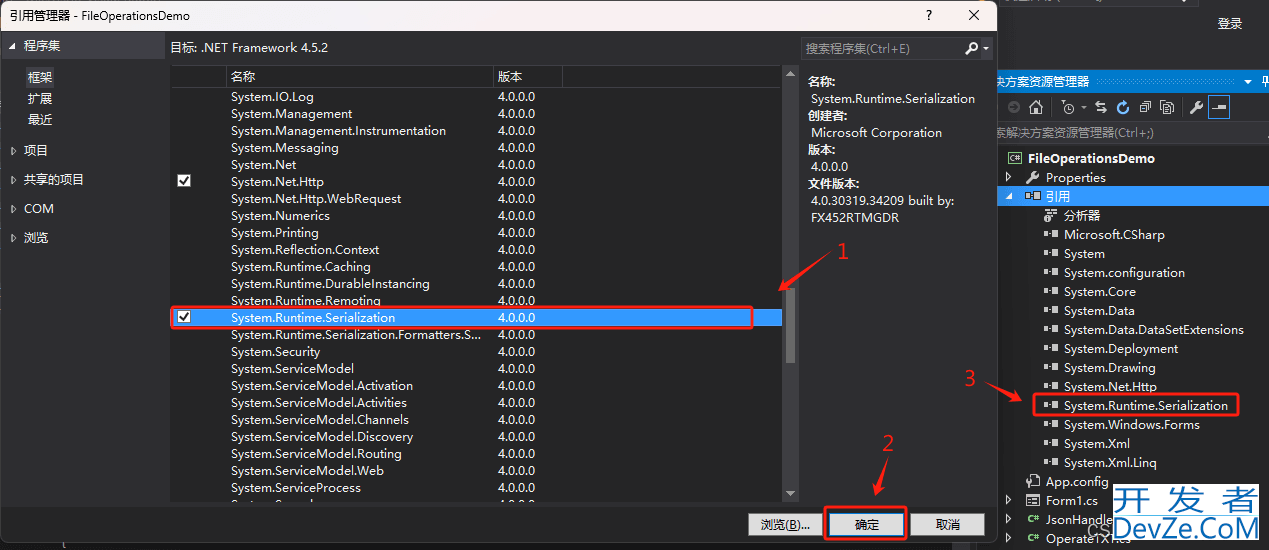Select the 框架 category
This screenshot has height=550, width=1269.
click(40, 77)
